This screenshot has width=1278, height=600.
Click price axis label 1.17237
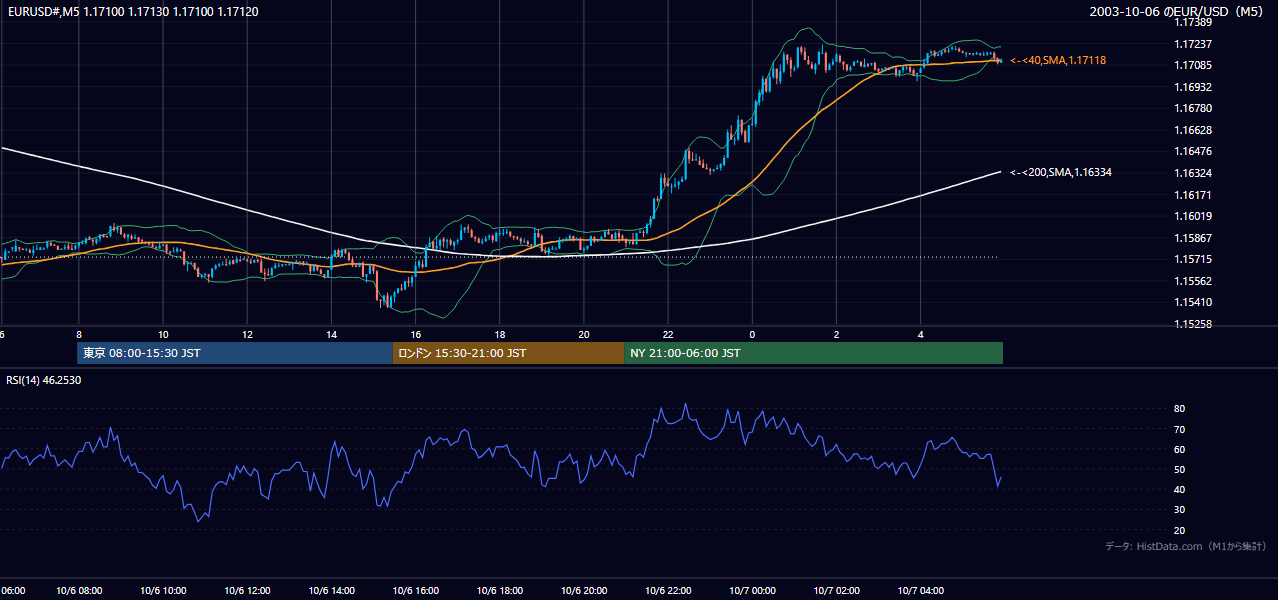(1193, 44)
